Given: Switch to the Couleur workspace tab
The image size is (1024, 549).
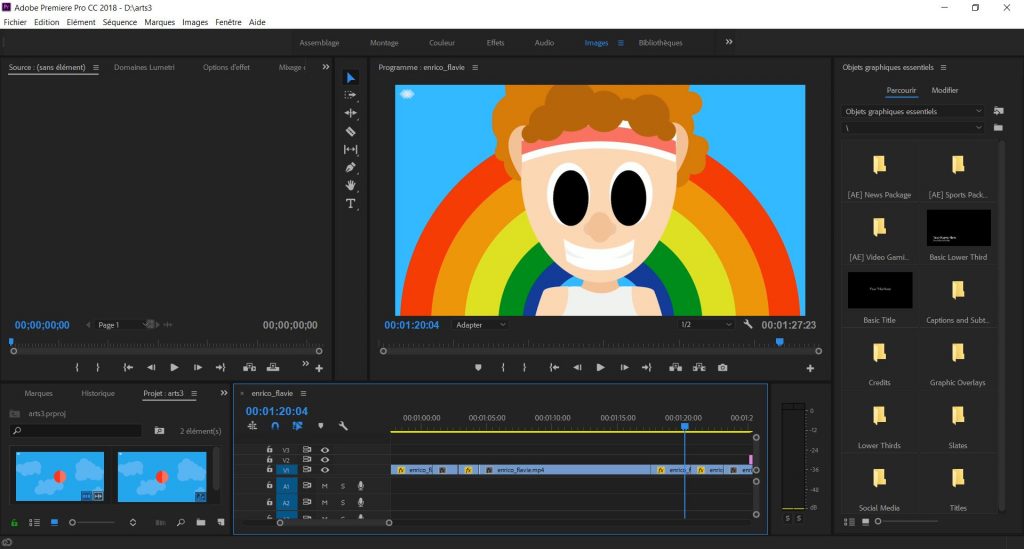Looking at the screenshot, I should click(x=442, y=43).
